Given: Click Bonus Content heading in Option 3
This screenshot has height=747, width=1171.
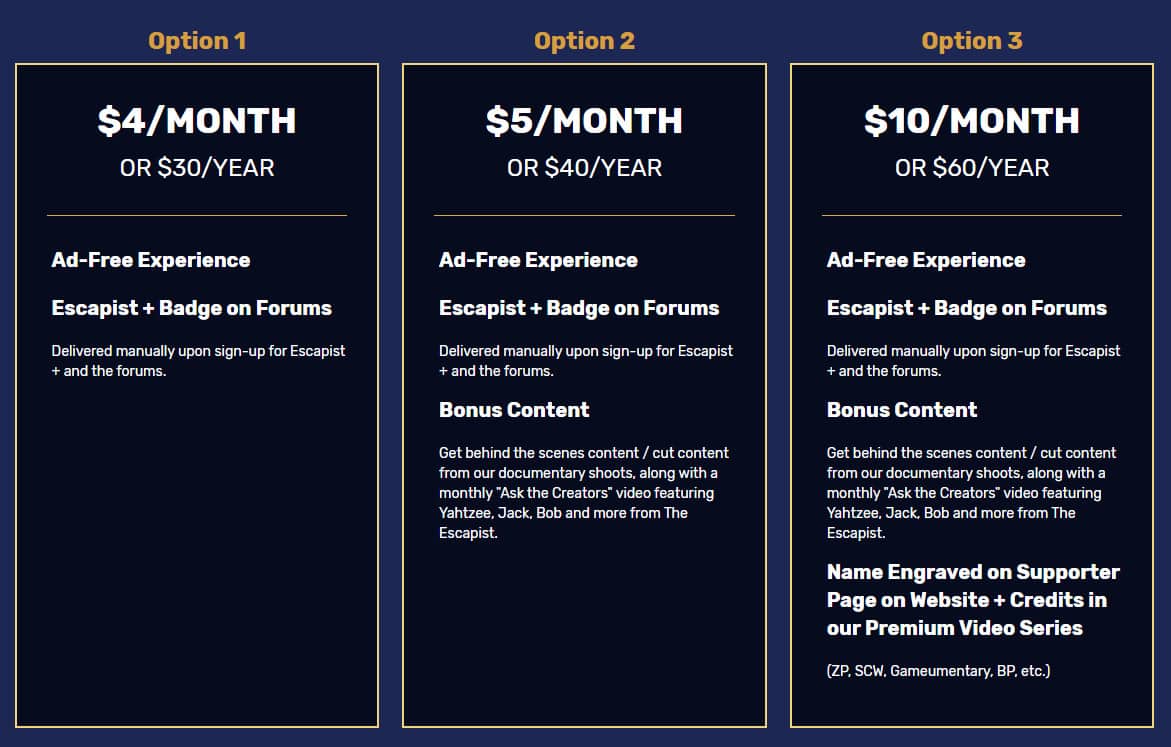Looking at the screenshot, I should coord(902,410).
